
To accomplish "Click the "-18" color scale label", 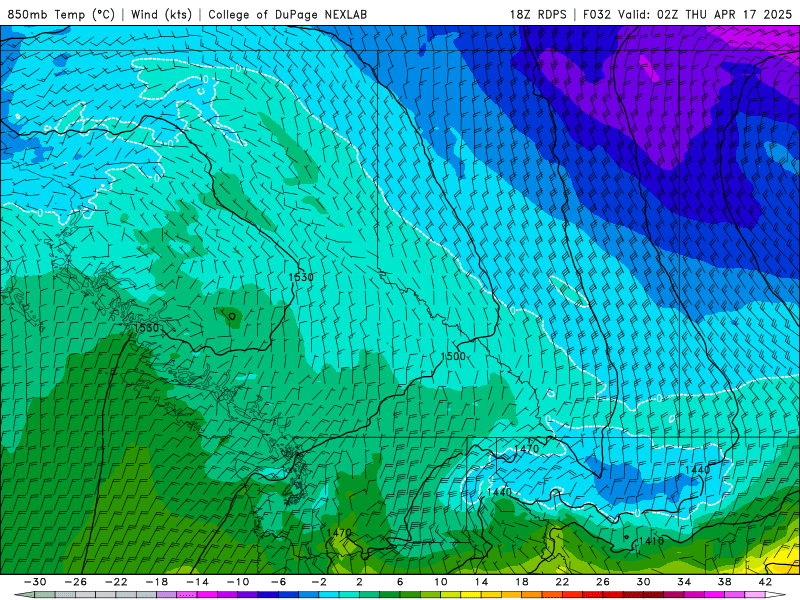I will click(157, 582).
